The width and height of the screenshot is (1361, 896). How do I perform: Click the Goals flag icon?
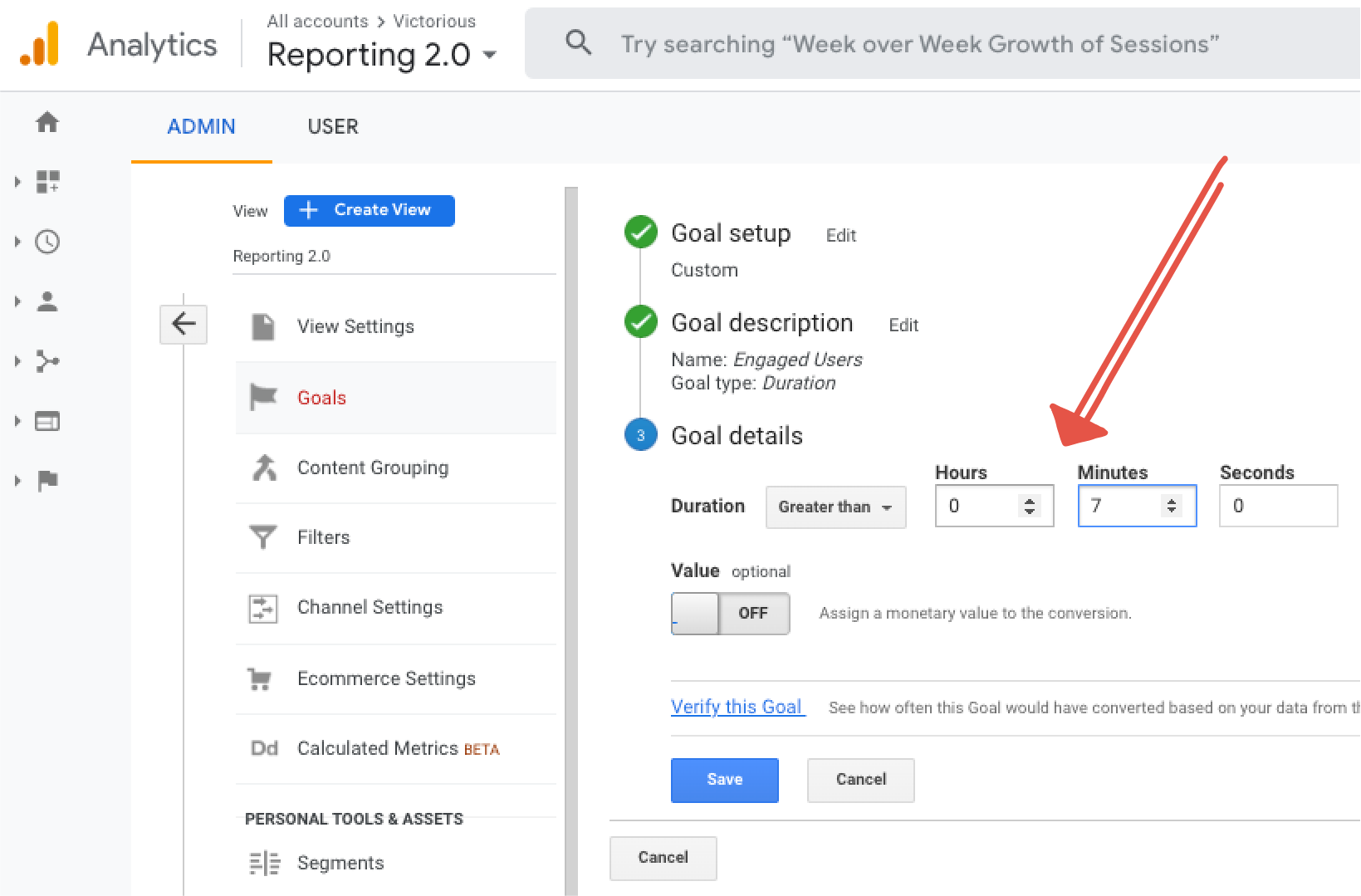[263, 397]
